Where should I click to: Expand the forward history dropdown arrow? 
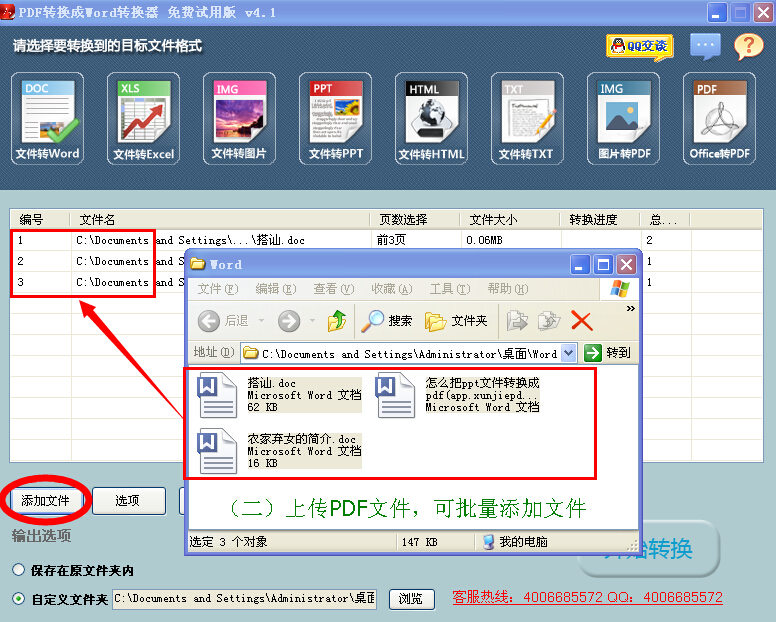312,321
